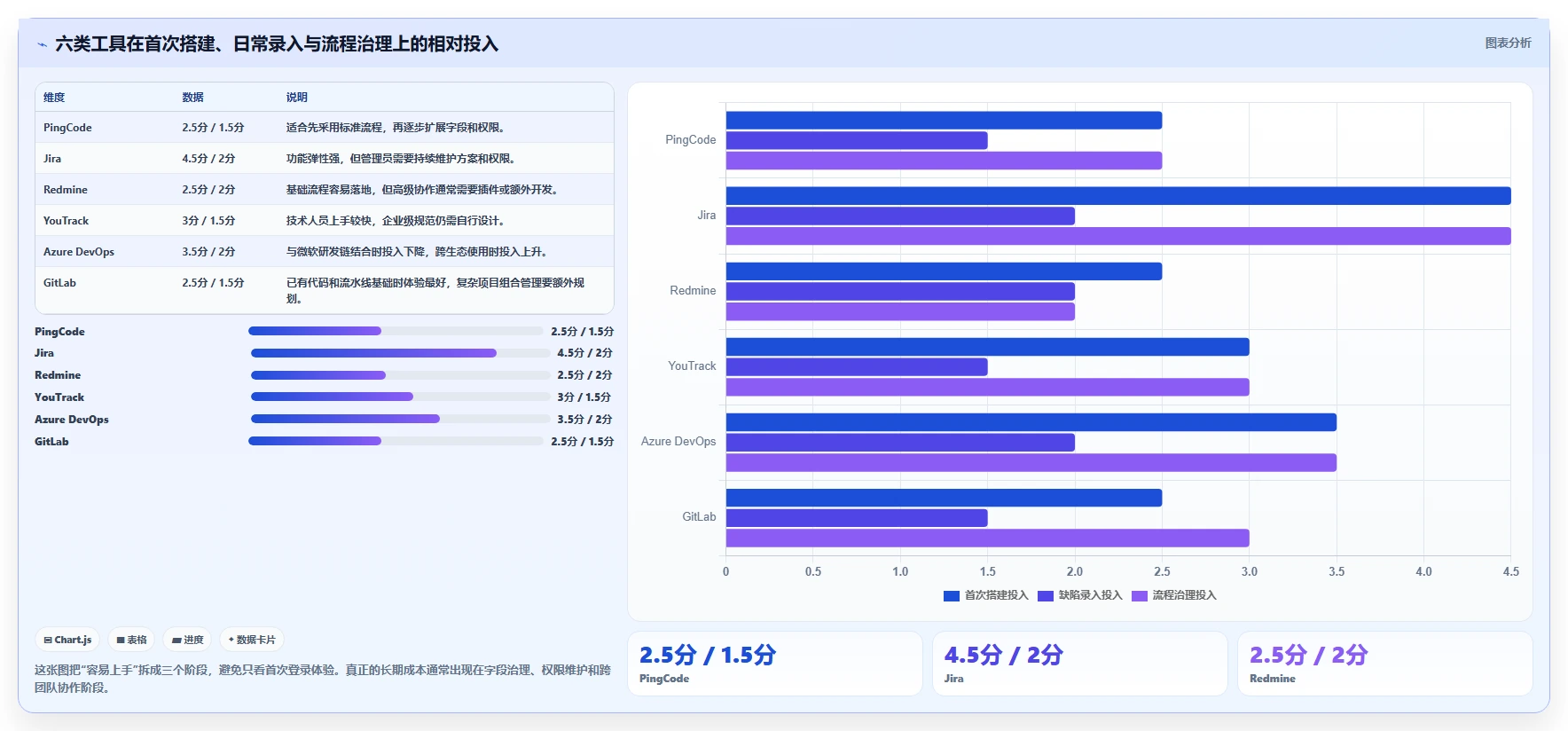Image resolution: width=1568 pixels, height=731 pixels.
Task: Select the 进度 tag chip
Action: click(x=187, y=640)
